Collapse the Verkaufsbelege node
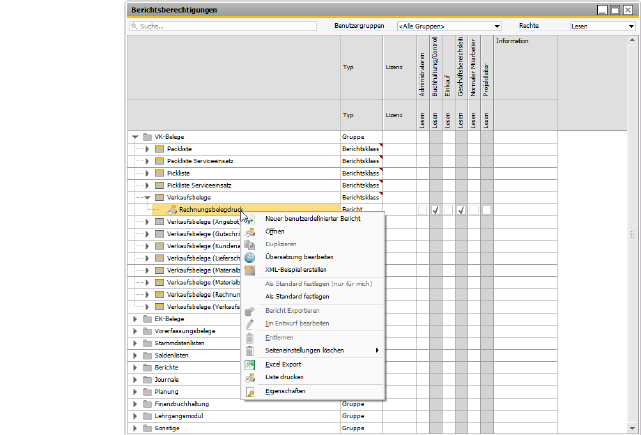 (148, 197)
